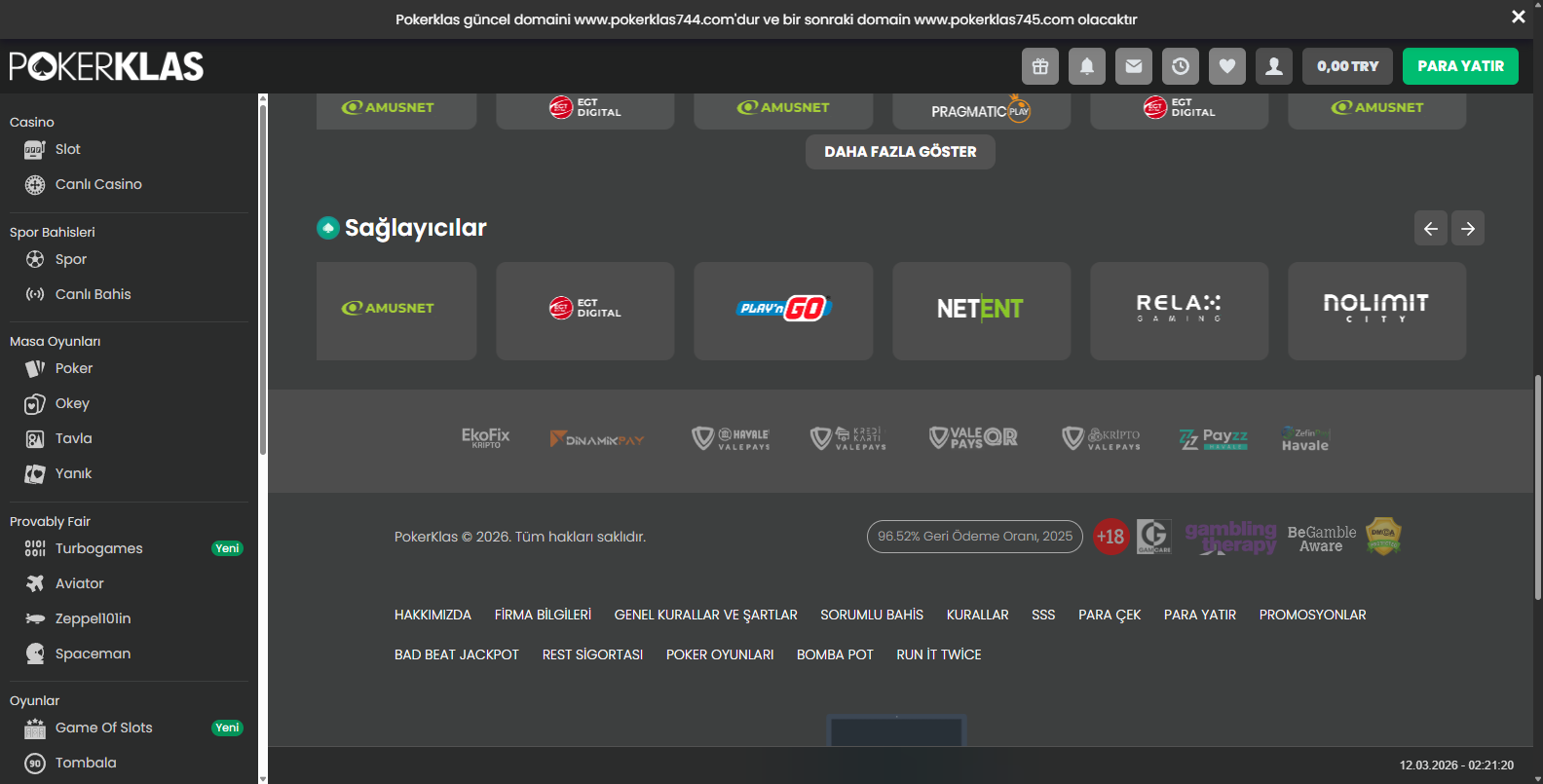Open the SORUMLU BAHİS footer link
The image size is (1543, 784).
872,615
